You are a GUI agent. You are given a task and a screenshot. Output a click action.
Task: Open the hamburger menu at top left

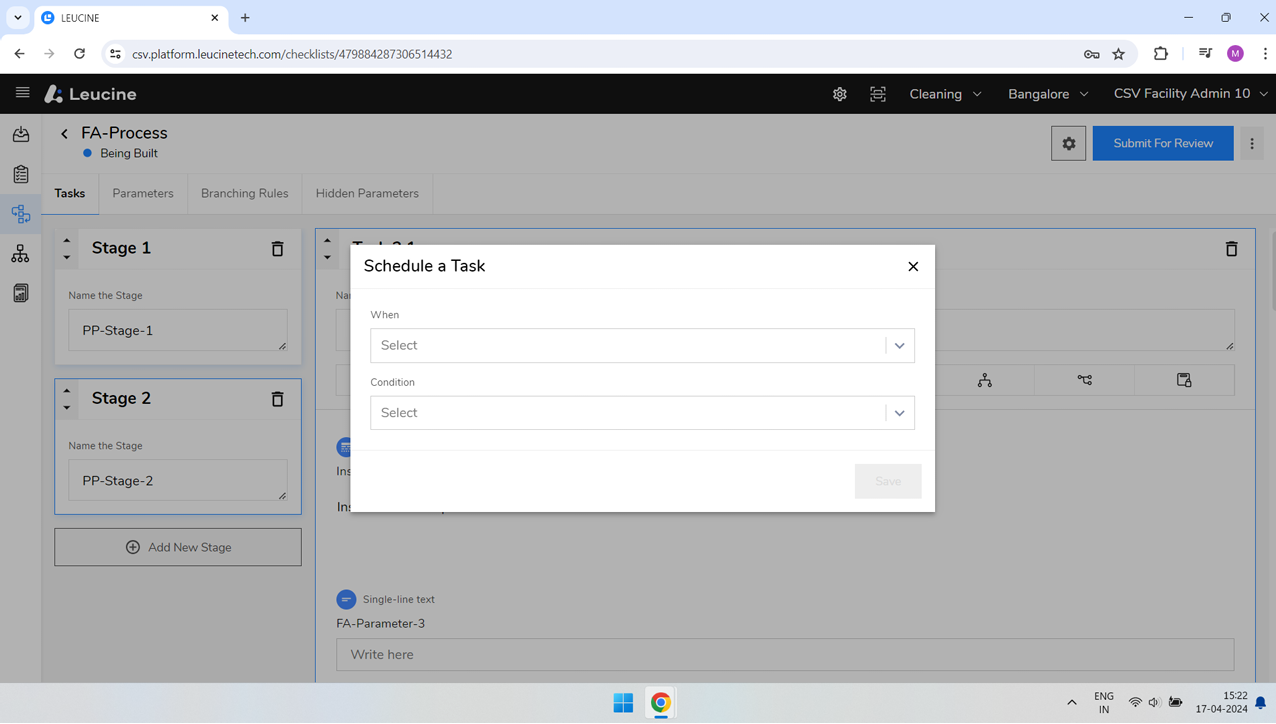point(22,93)
